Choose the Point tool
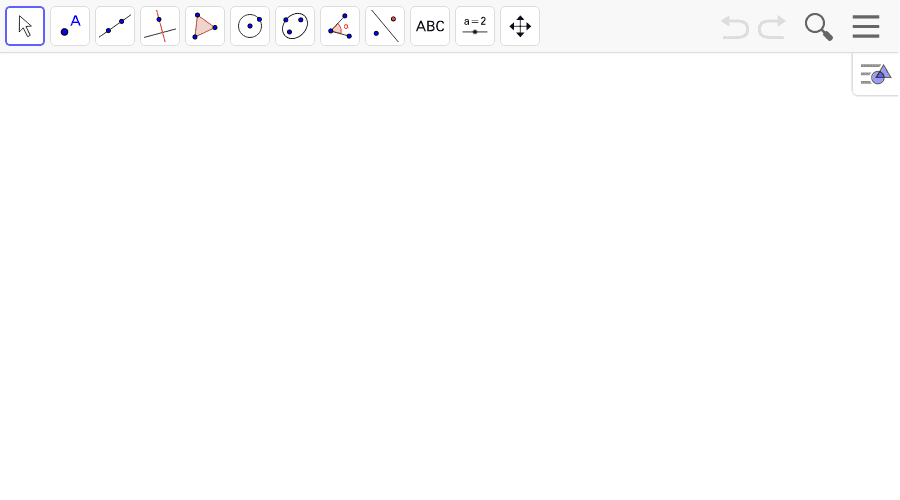 tap(70, 26)
